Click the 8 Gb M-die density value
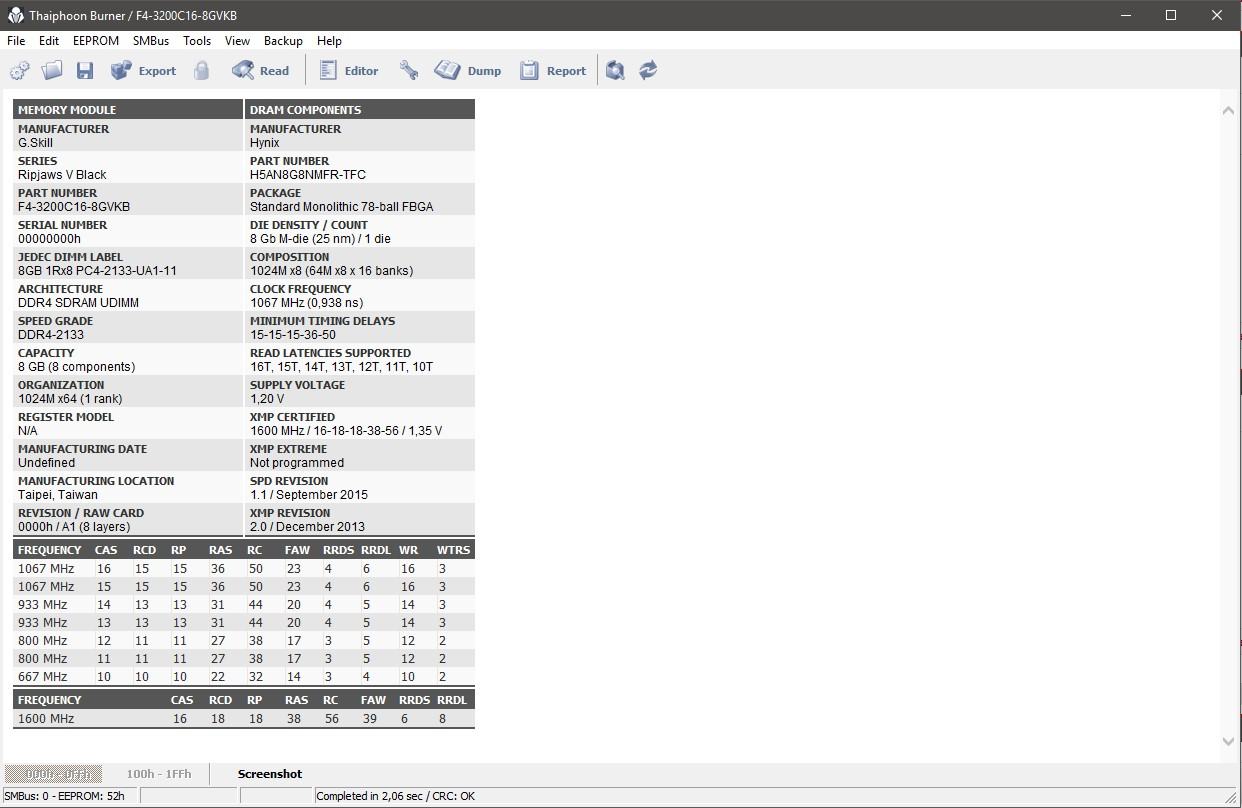Screen dimensions: 1242x808 (x=320, y=239)
